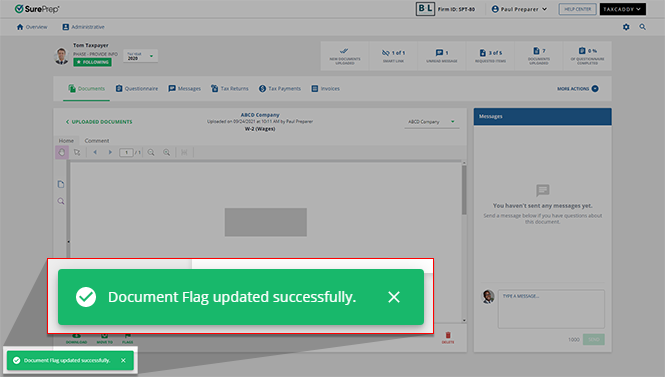This screenshot has height=377, width=665.
Task: Switch to the Documents tab
Action: [87, 89]
